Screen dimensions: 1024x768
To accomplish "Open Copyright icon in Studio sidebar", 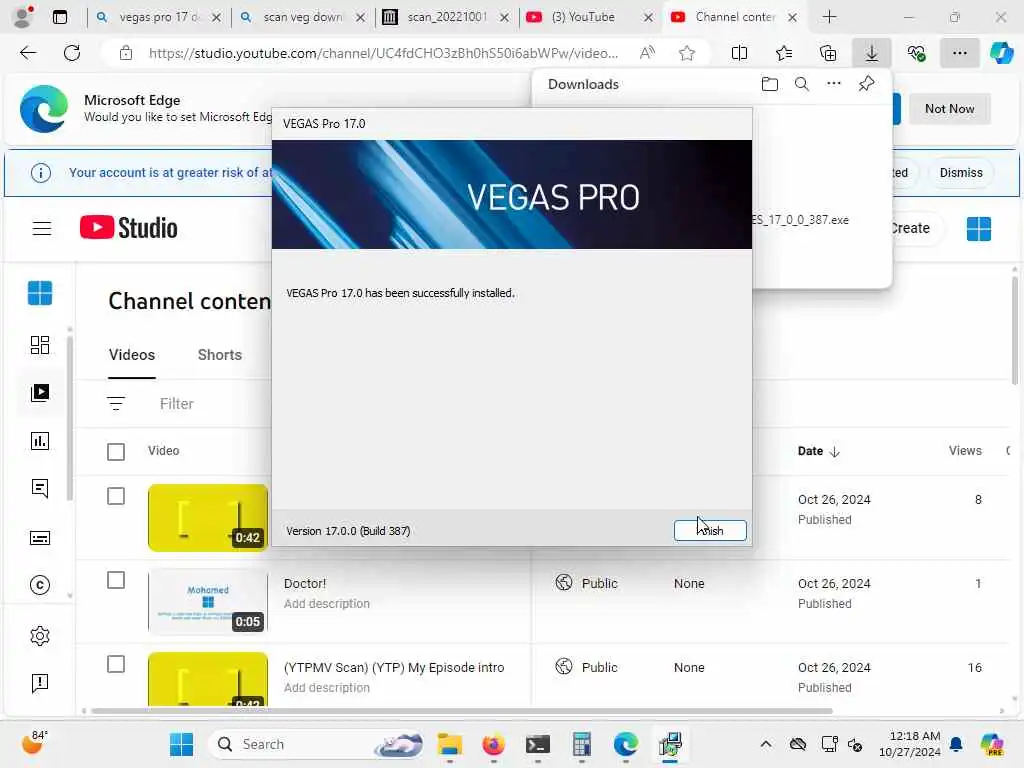I will tap(40, 585).
